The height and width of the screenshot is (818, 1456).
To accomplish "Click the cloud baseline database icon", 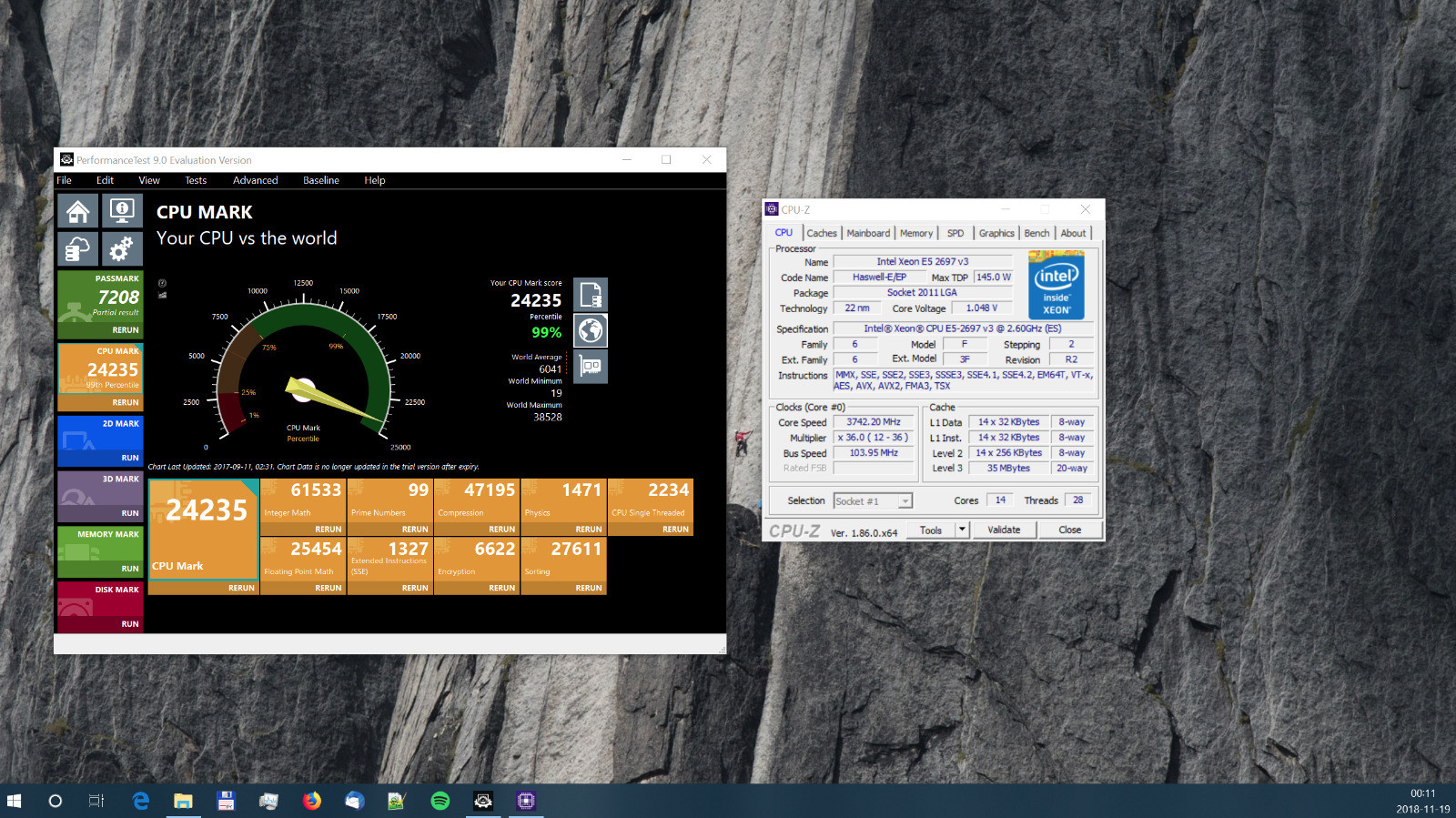I will (77, 248).
